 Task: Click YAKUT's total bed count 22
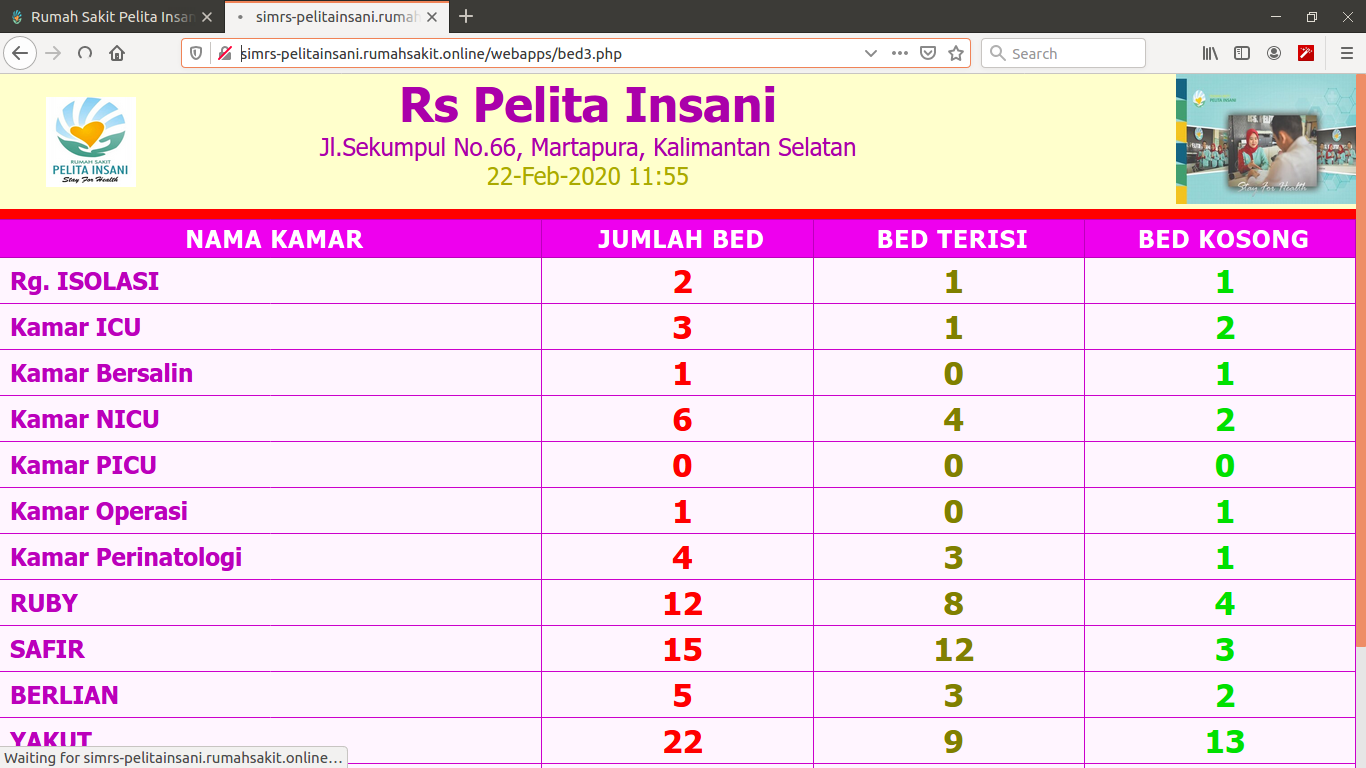click(x=682, y=742)
